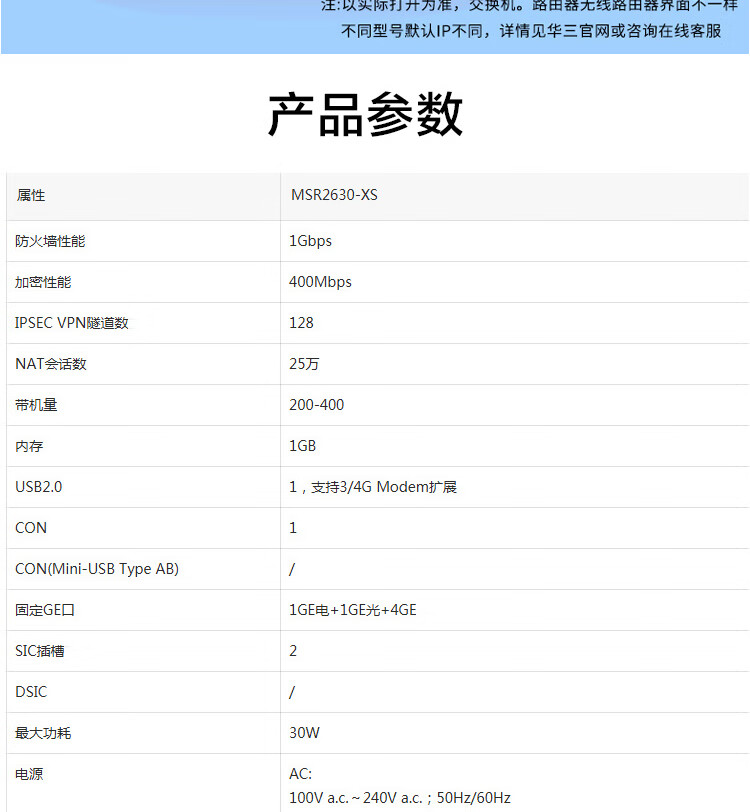
Task: Click the 1GE电+1GE光+4GE value
Action: pyautogui.click(x=353, y=610)
